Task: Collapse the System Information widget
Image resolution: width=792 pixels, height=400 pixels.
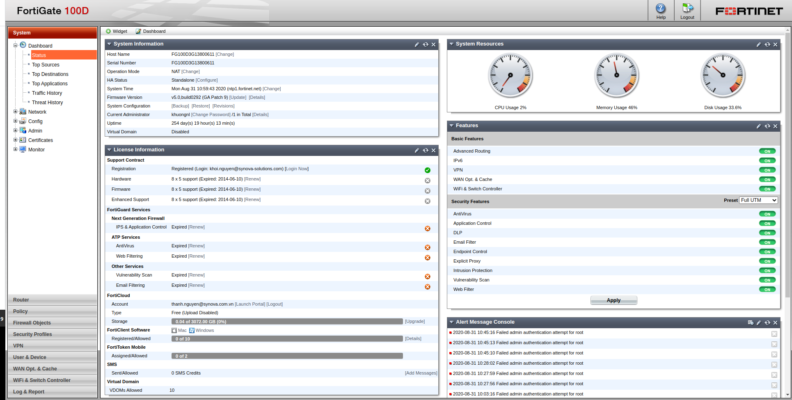Action: pyautogui.click(x=109, y=45)
